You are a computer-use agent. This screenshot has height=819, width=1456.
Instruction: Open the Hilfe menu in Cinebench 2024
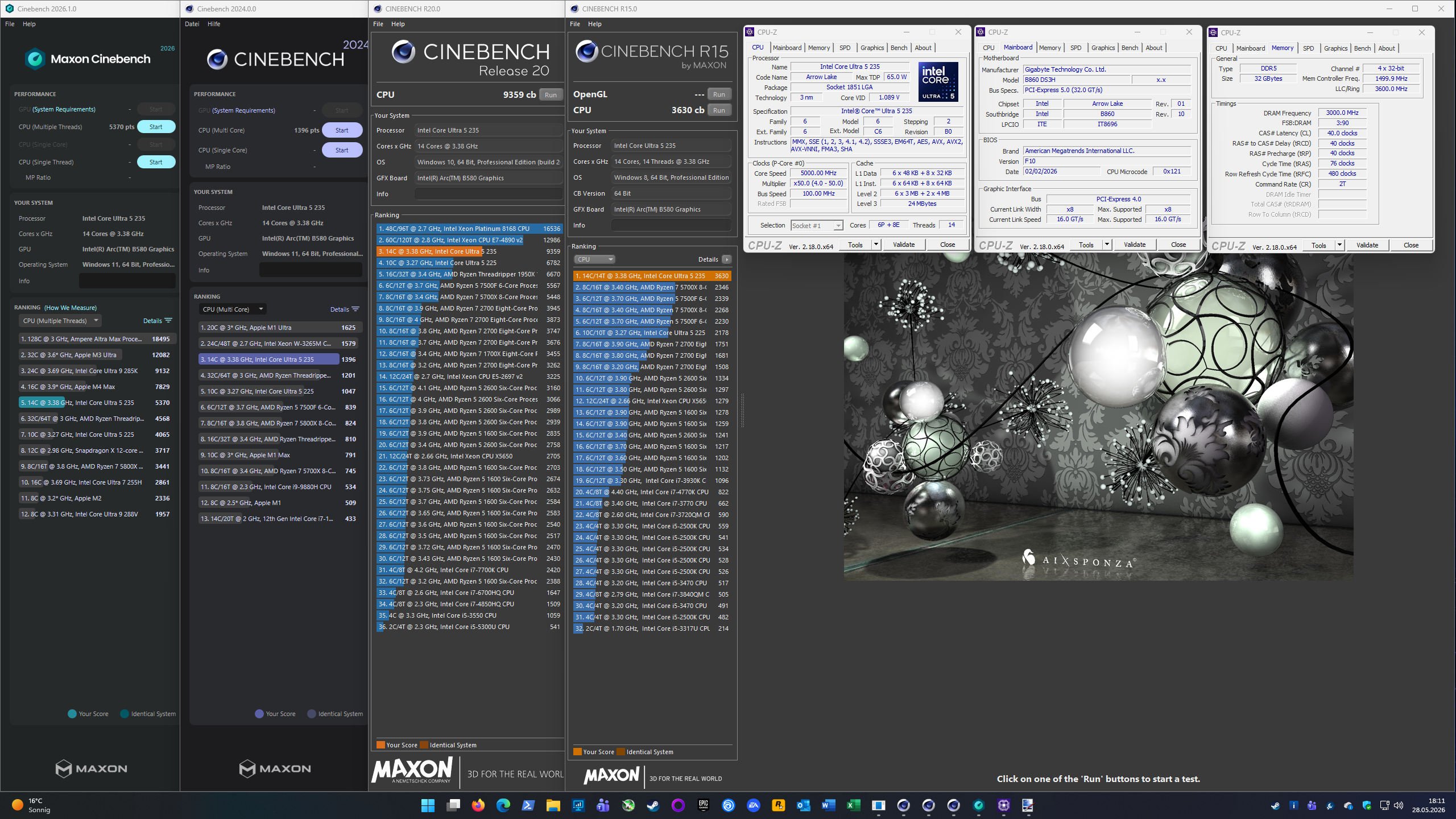214,24
